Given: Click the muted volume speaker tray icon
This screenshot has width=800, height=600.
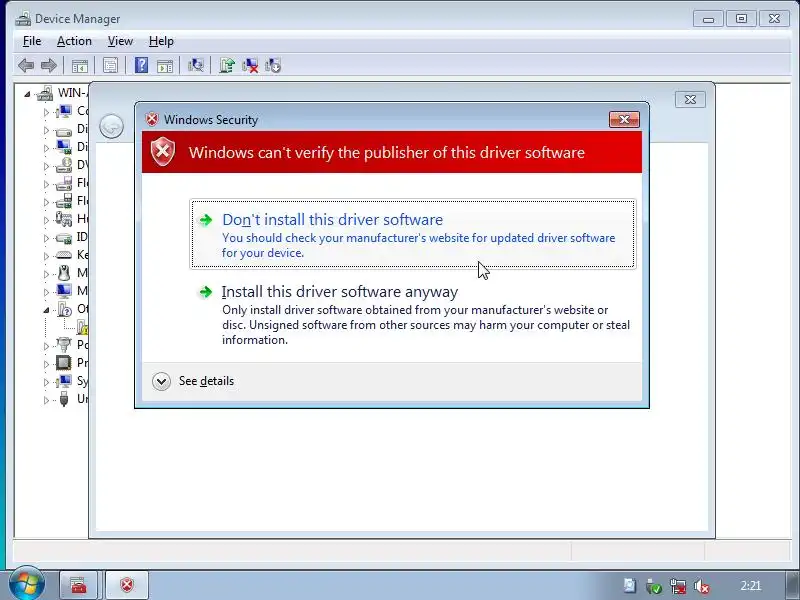Looking at the screenshot, I should [702, 586].
